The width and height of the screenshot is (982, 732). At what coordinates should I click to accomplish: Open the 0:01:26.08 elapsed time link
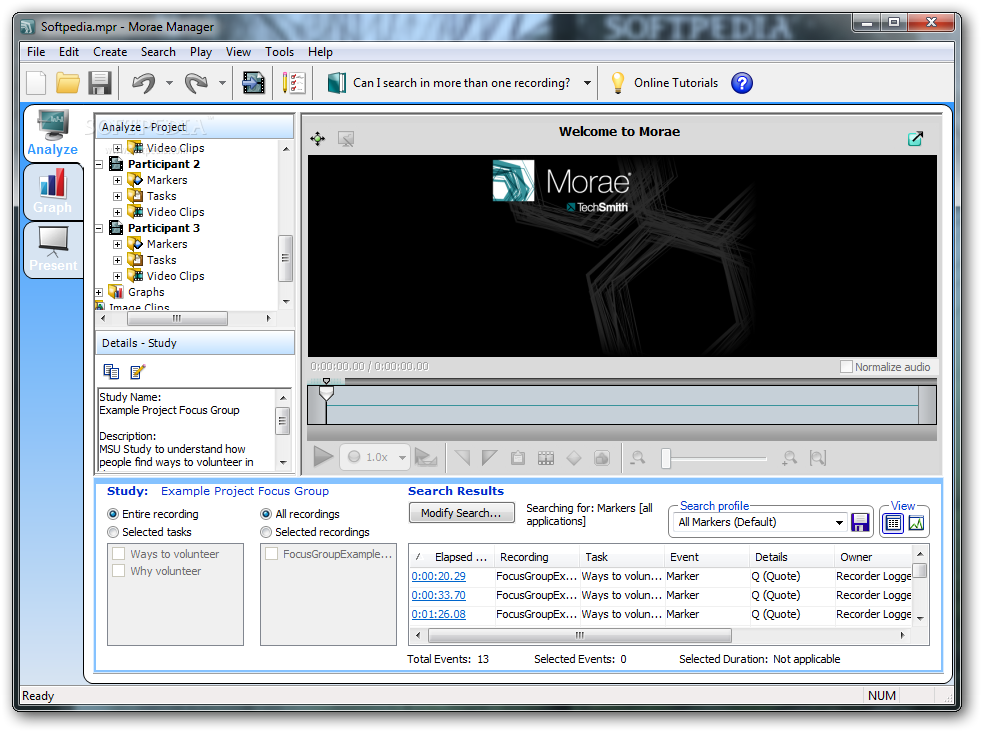[438, 614]
